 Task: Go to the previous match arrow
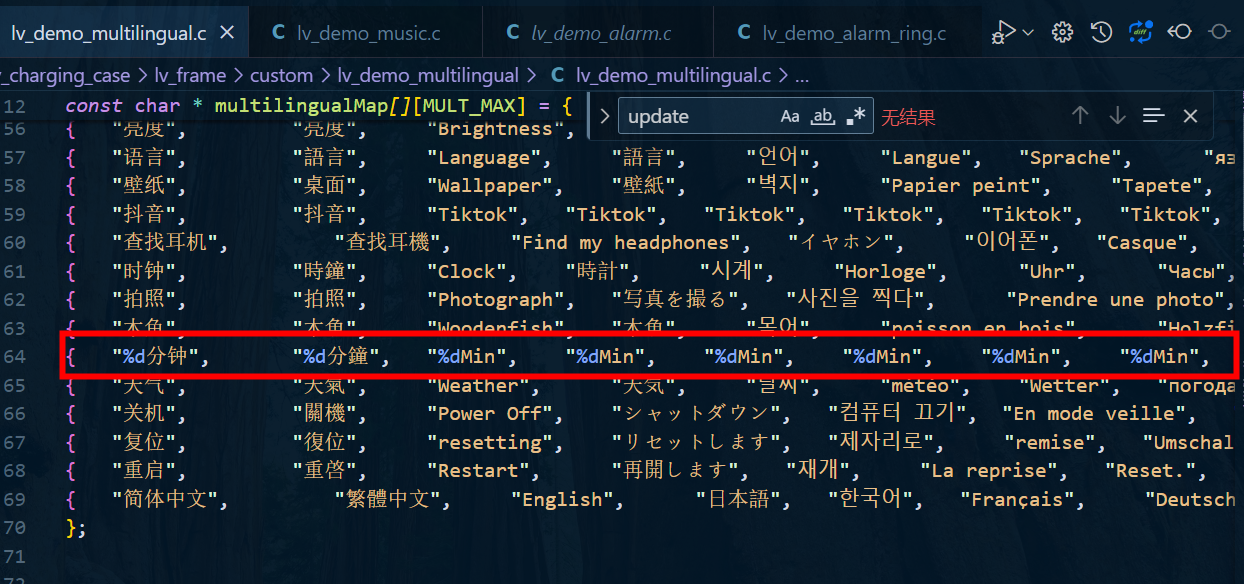pyautogui.click(x=1080, y=116)
